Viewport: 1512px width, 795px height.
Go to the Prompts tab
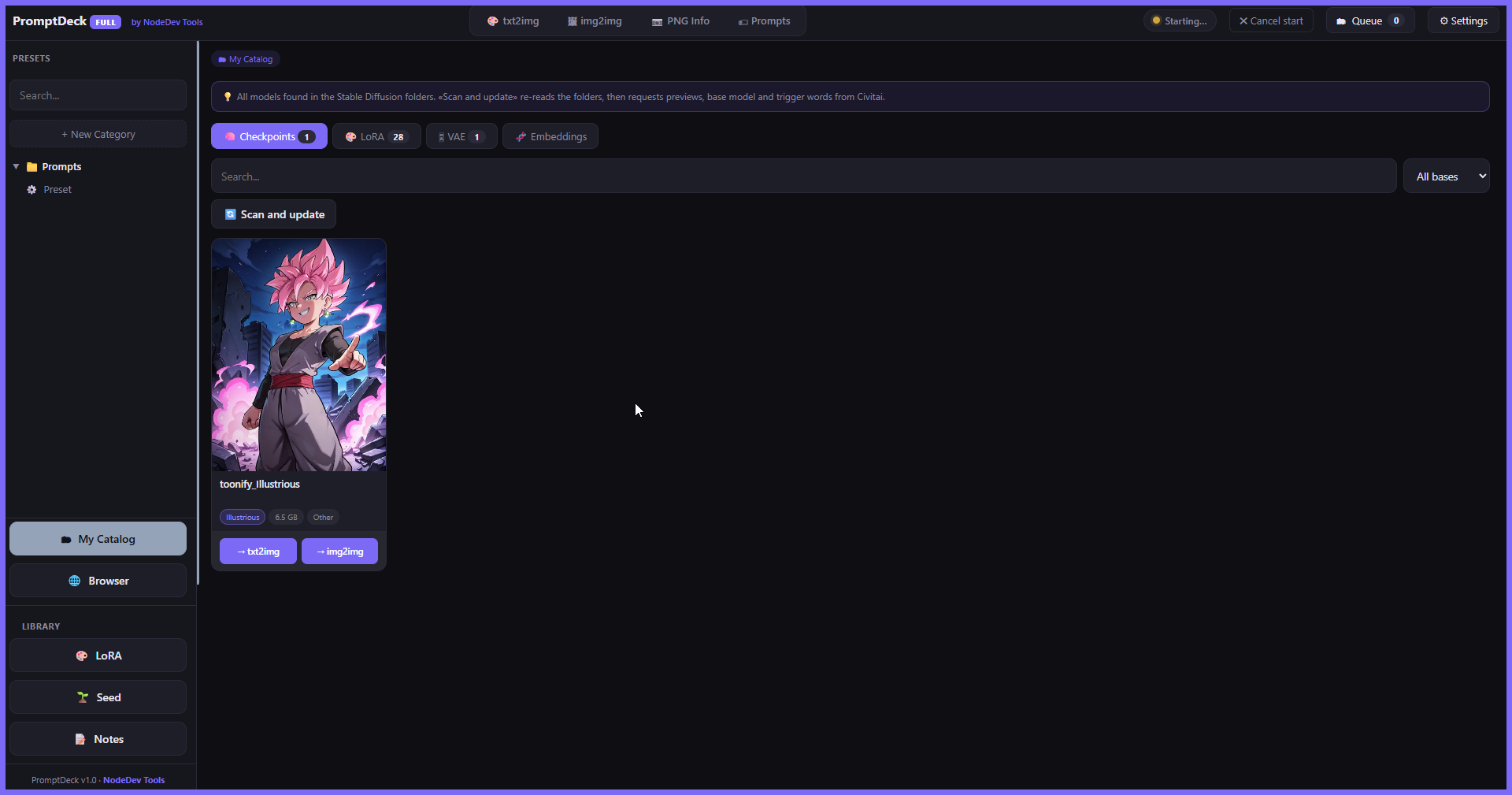(x=764, y=21)
